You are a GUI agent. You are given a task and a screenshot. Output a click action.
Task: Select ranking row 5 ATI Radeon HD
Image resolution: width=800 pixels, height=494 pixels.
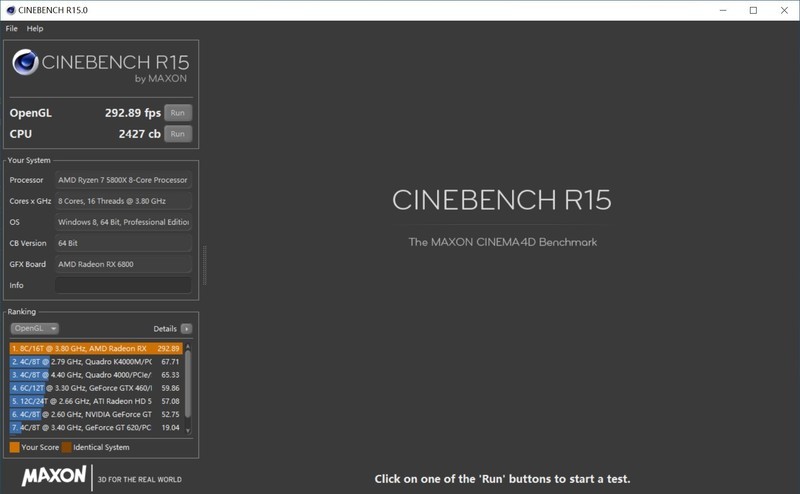tap(96, 402)
